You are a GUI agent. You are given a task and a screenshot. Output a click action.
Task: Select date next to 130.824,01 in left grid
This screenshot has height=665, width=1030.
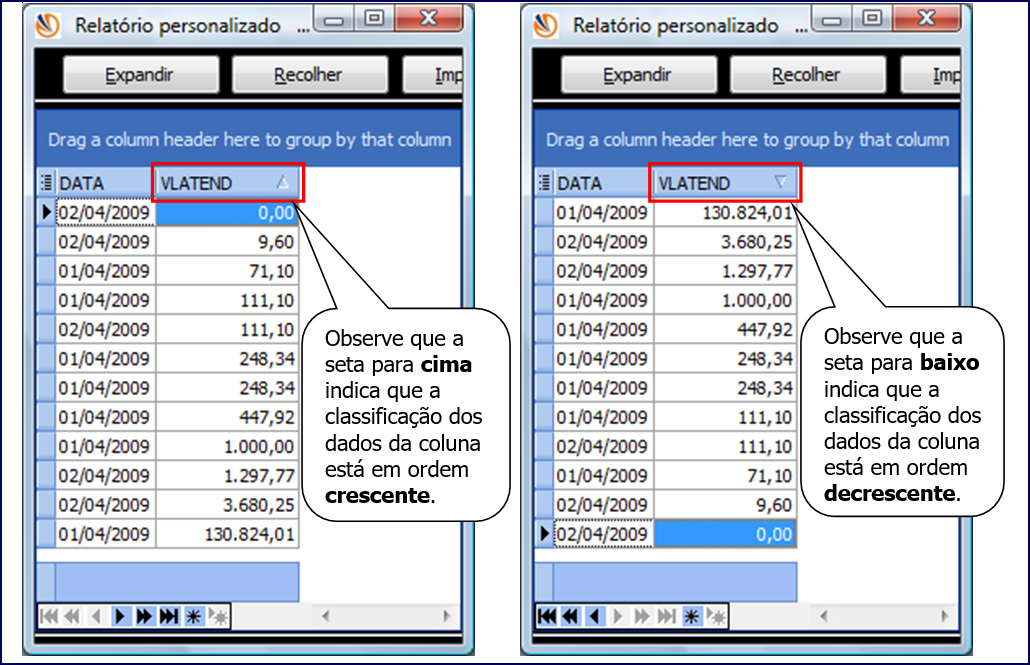105,534
